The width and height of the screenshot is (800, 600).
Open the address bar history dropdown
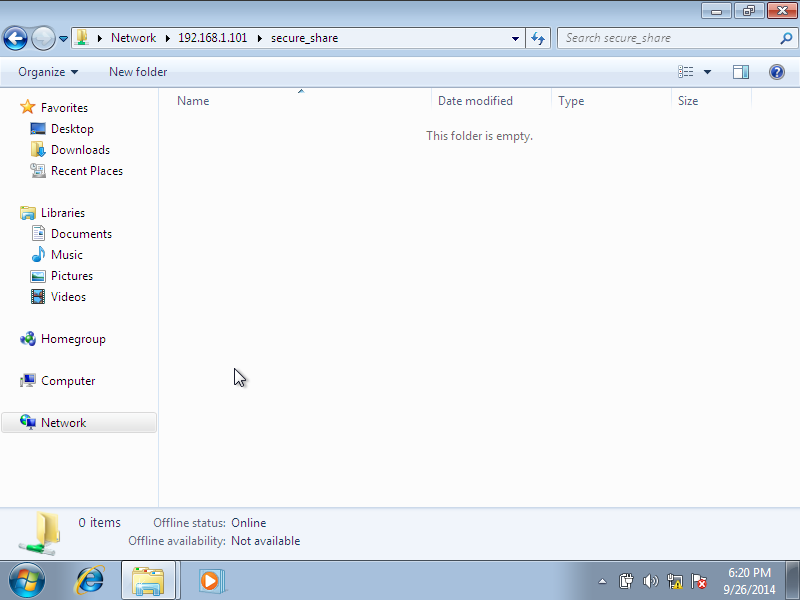pos(515,38)
